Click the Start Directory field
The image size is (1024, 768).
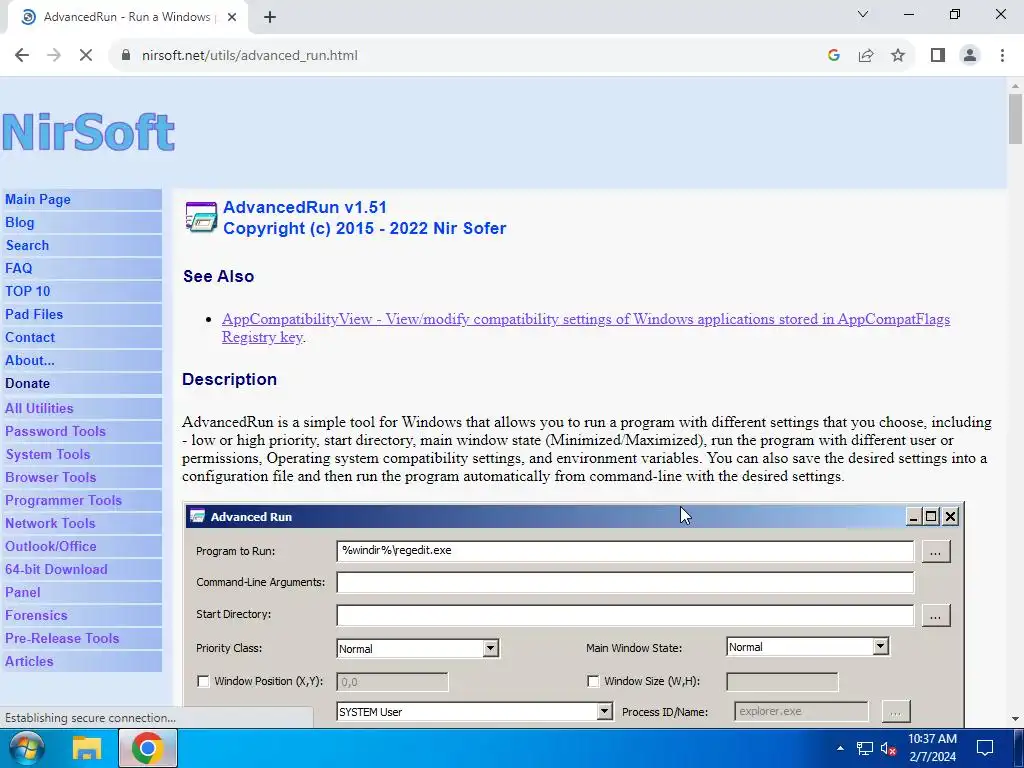click(625, 615)
